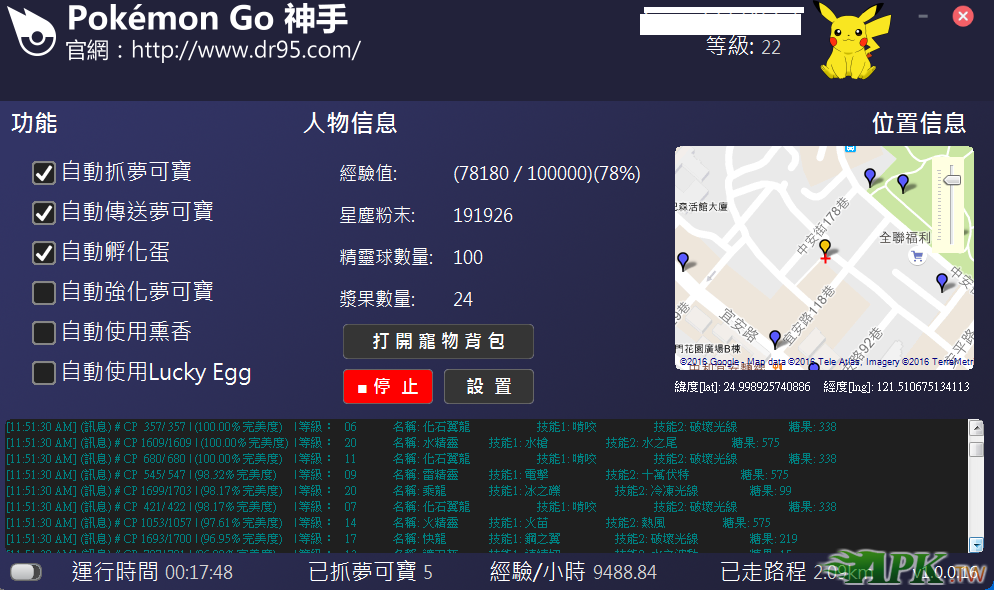Toggle 自動傳送夢可寶 checkbox
The height and width of the screenshot is (590, 994).
click(44, 213)
